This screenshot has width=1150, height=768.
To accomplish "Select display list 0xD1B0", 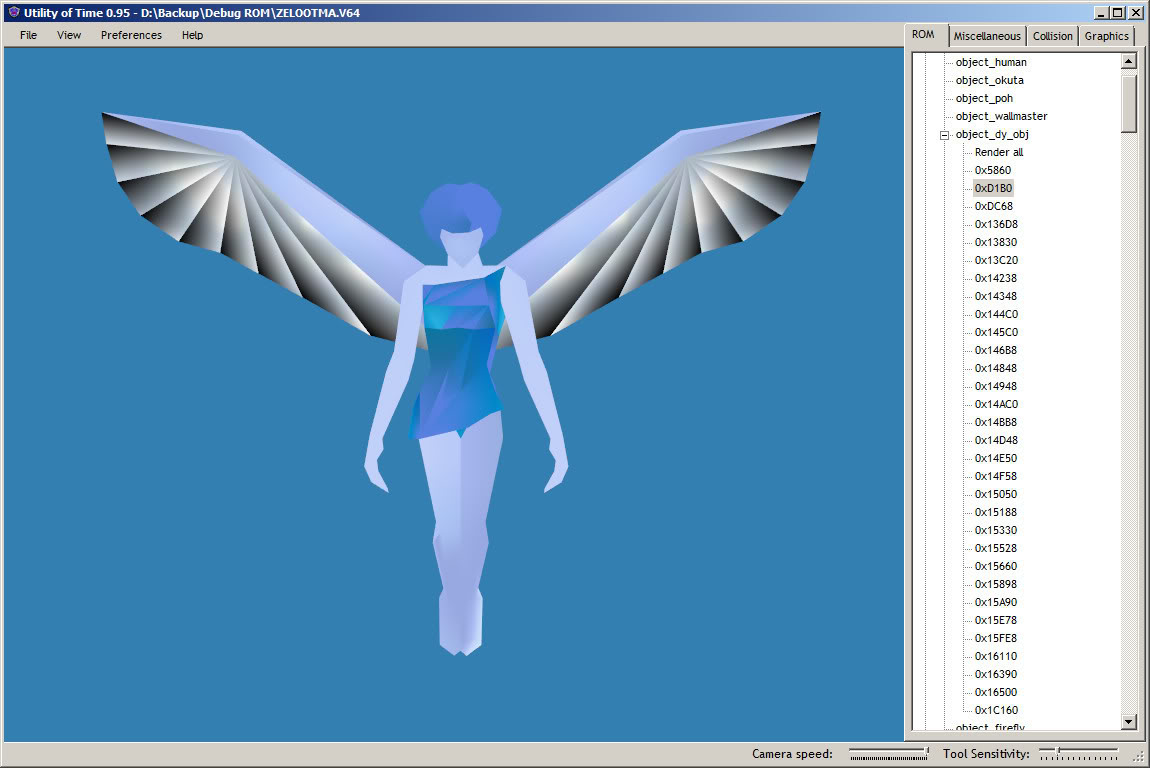I will 993,189.
